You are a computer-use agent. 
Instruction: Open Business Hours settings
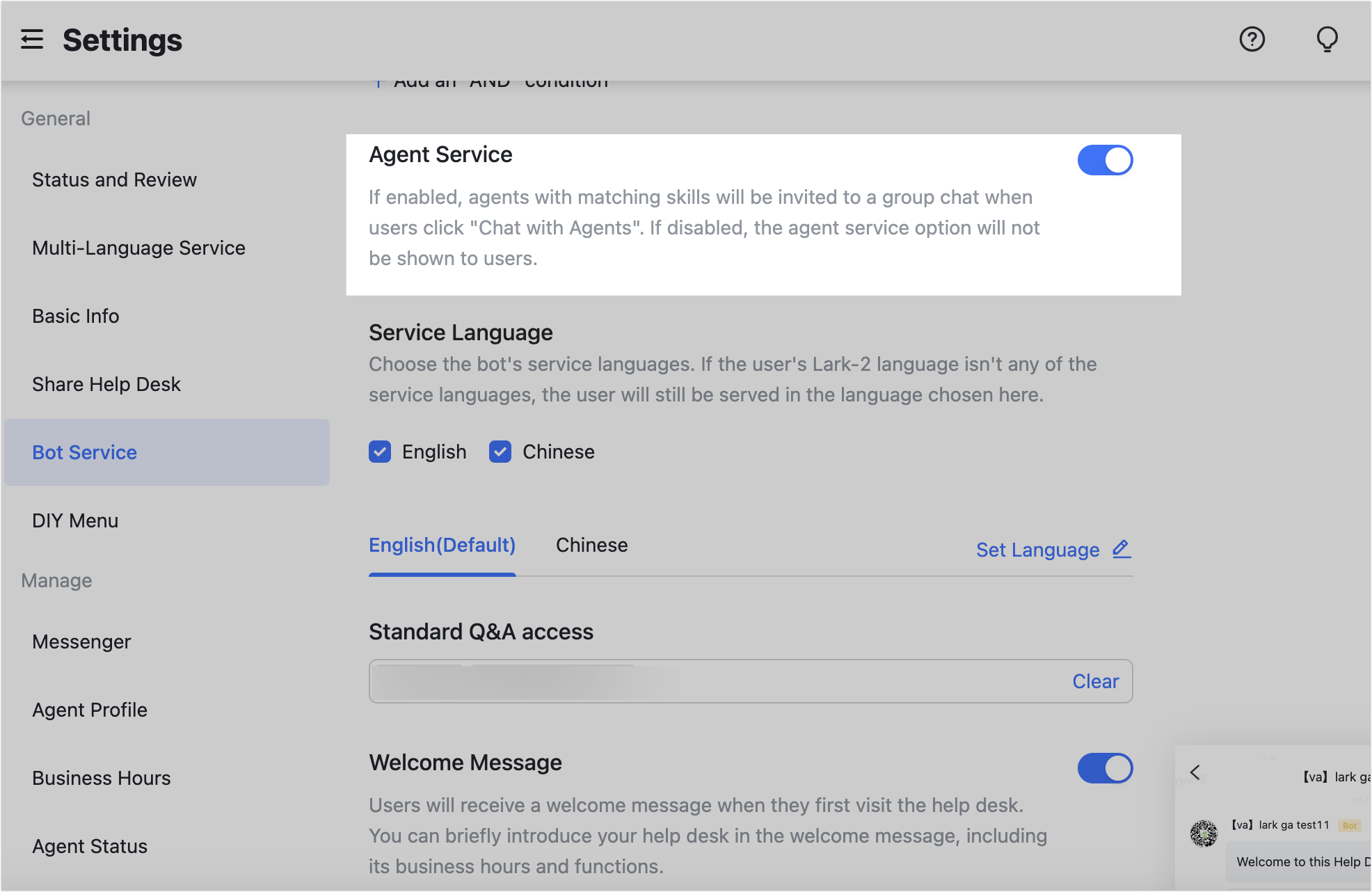click(101, 778)
